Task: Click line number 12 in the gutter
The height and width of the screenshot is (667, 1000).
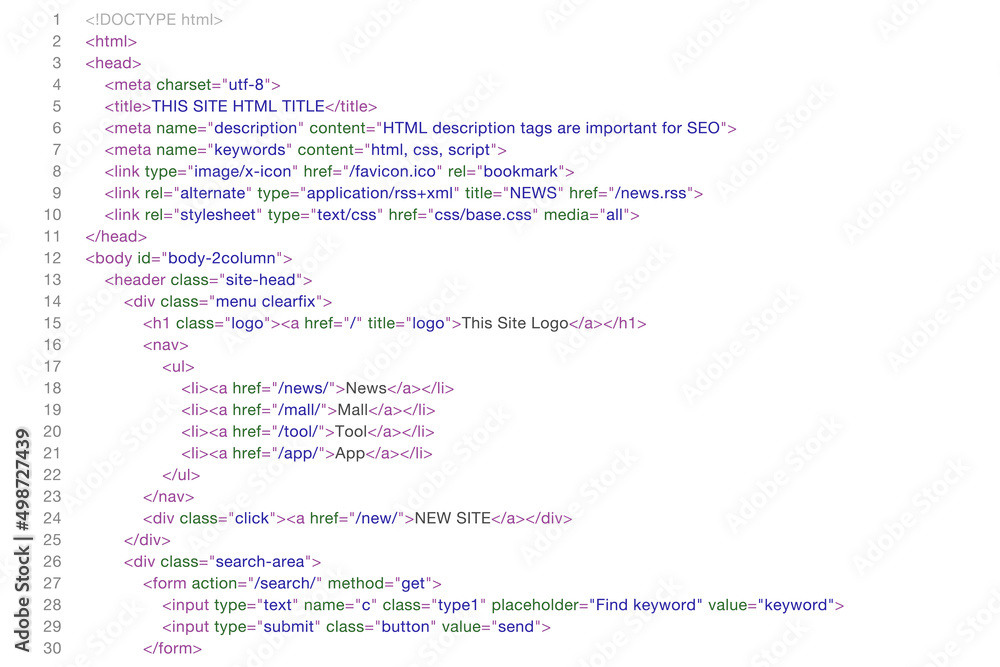Action: [52, 258]
